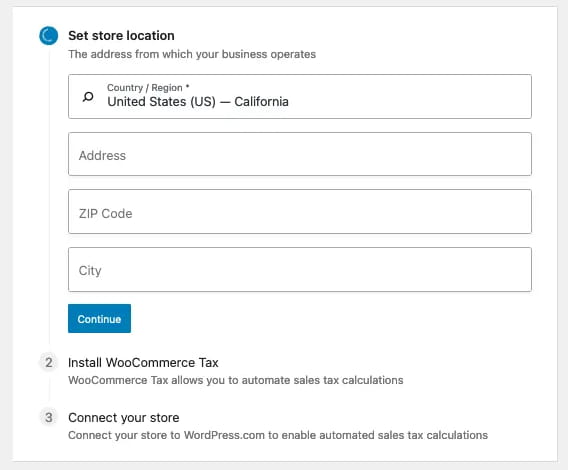
Task: Click the Country / Region field label
Action: (x=145, y=88)
